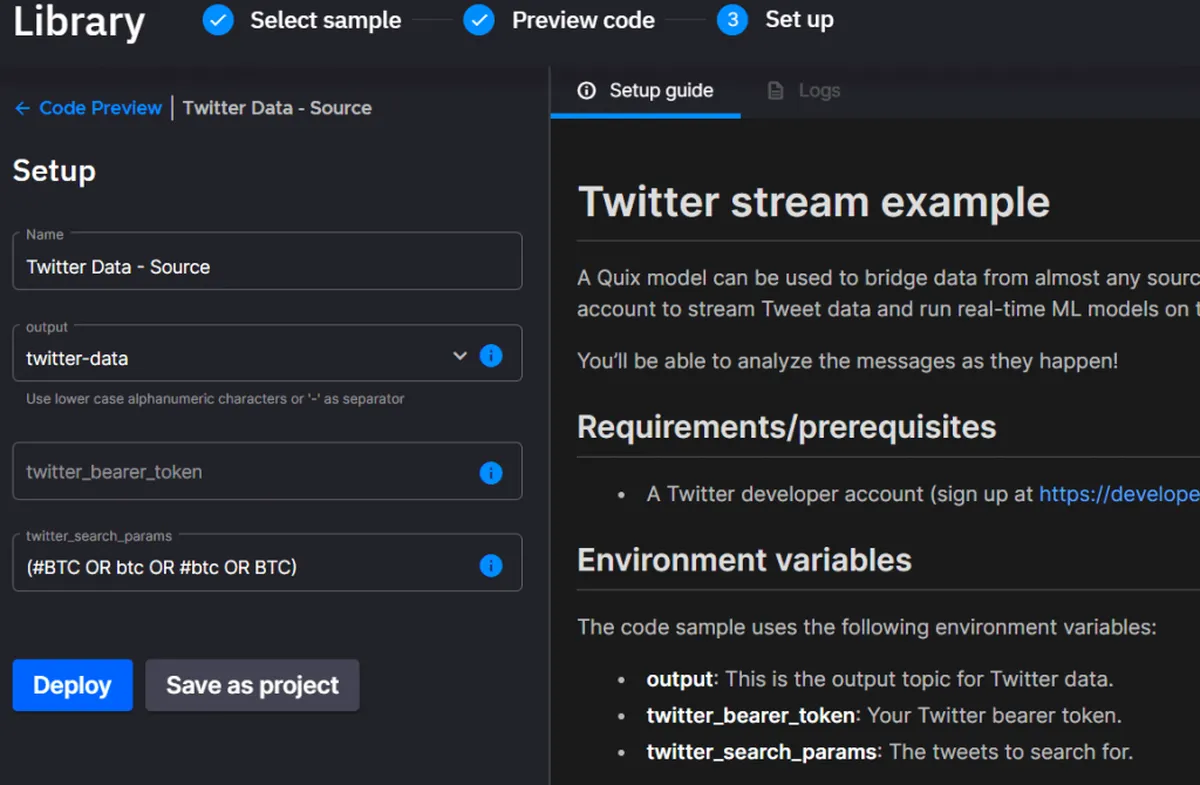The image size is (1200, 785).
Task: Click the bold 'twitter_bearer_token' bullet item
Action: (x=751, y=716)
